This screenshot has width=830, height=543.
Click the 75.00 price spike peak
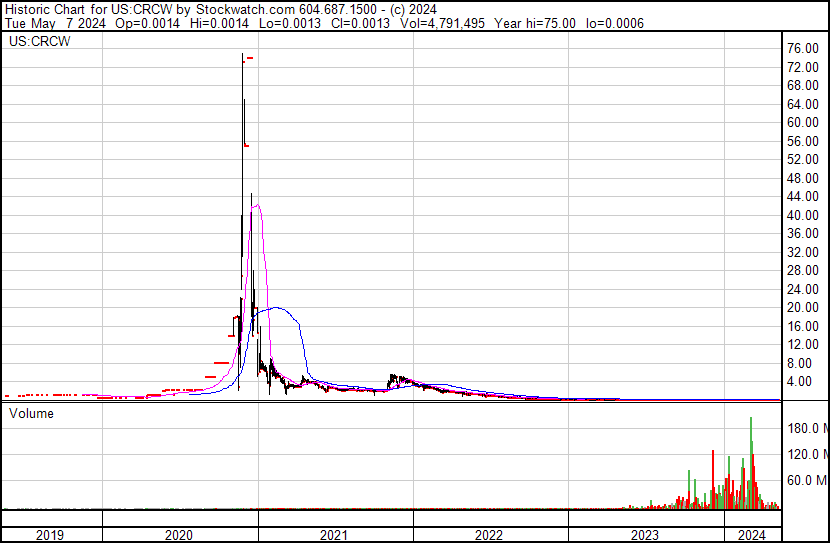242,54
